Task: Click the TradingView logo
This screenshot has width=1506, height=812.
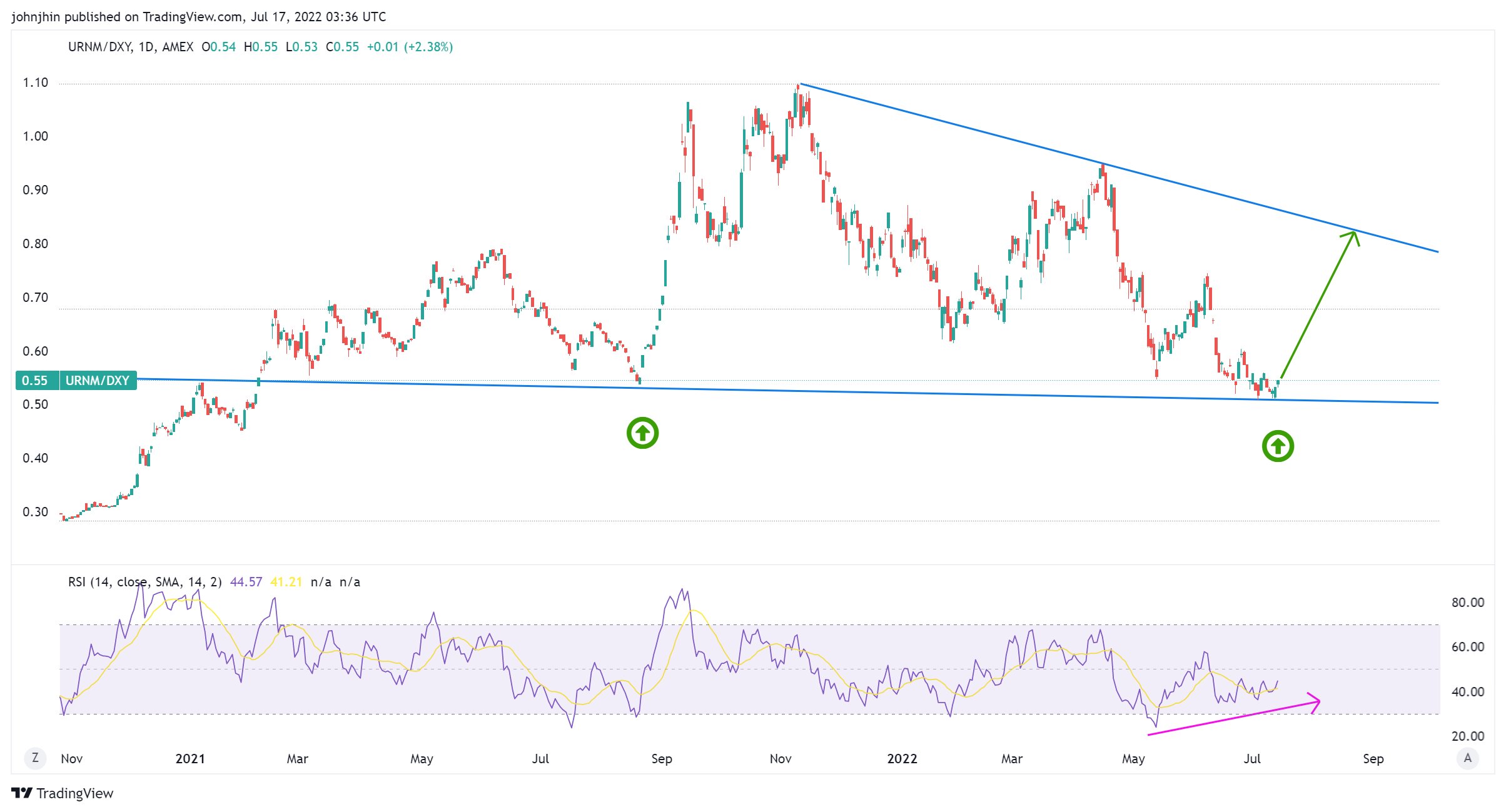Action: (63, 793)
